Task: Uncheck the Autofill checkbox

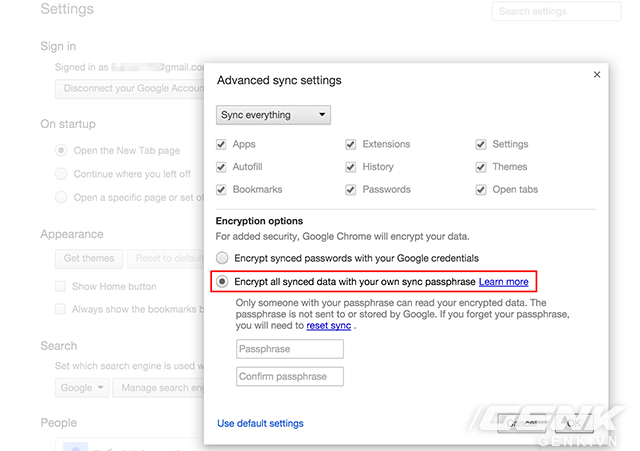Action: click(221, 167)
